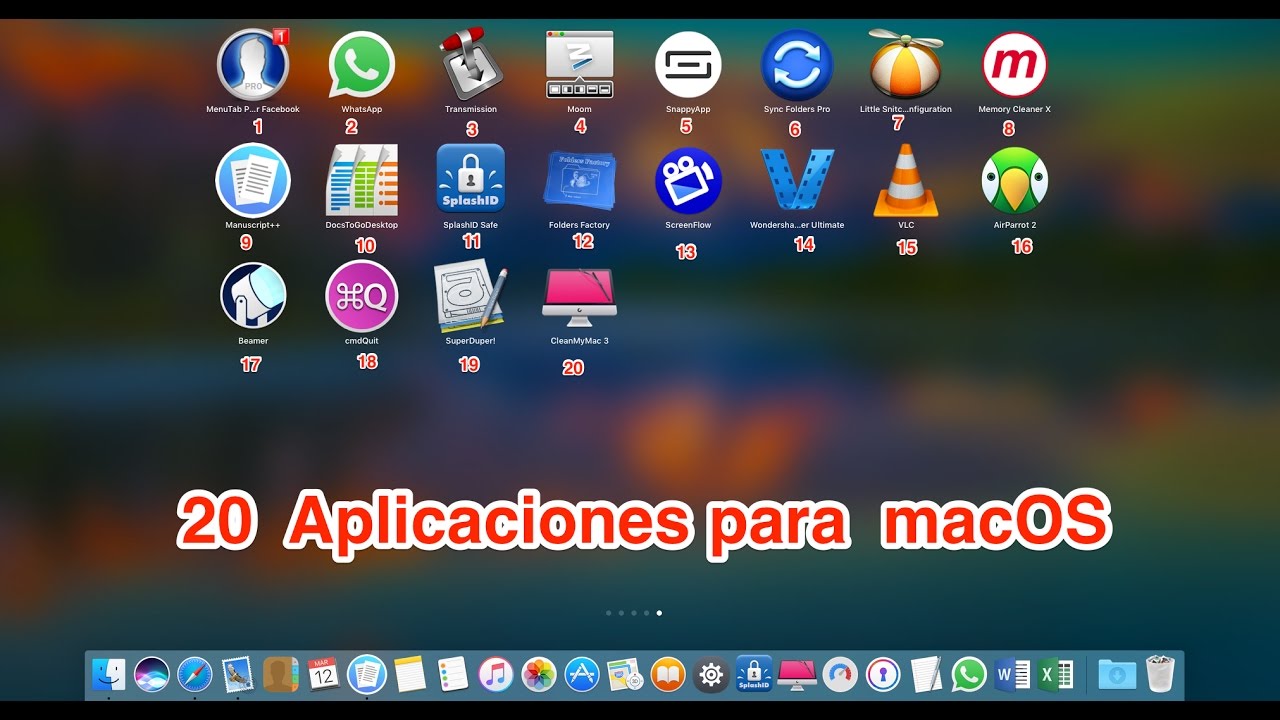The height and width of the screenshot is (720, 1280).
Task: Select the middle Launchpad page dot
Action: click(634, 613)
